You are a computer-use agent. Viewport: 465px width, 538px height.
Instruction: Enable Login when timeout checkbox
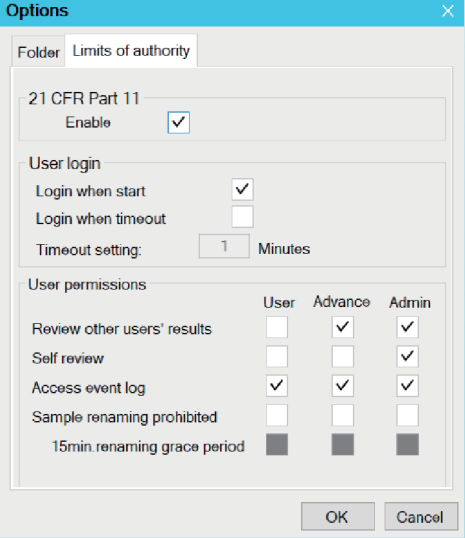click(242, 217)
